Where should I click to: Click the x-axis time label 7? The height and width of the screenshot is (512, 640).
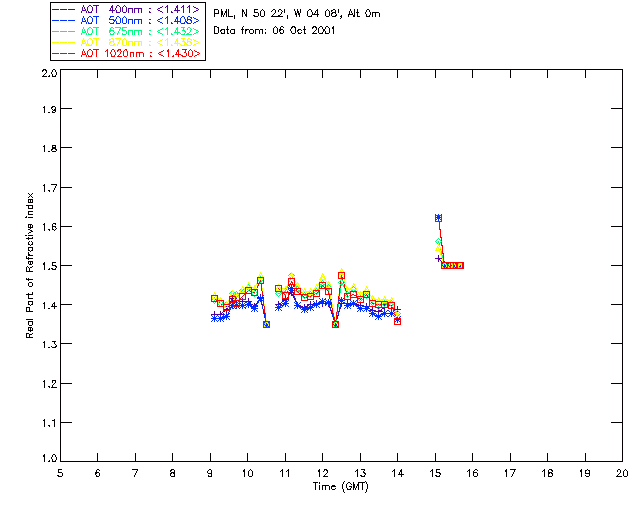pyautogui.click(x=135, y=473)
